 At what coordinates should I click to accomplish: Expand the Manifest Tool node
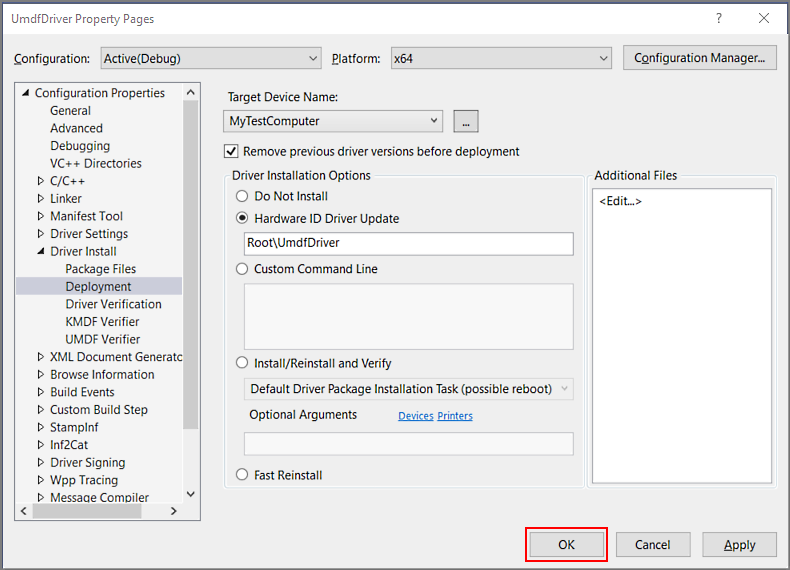(x=41, y=216)
